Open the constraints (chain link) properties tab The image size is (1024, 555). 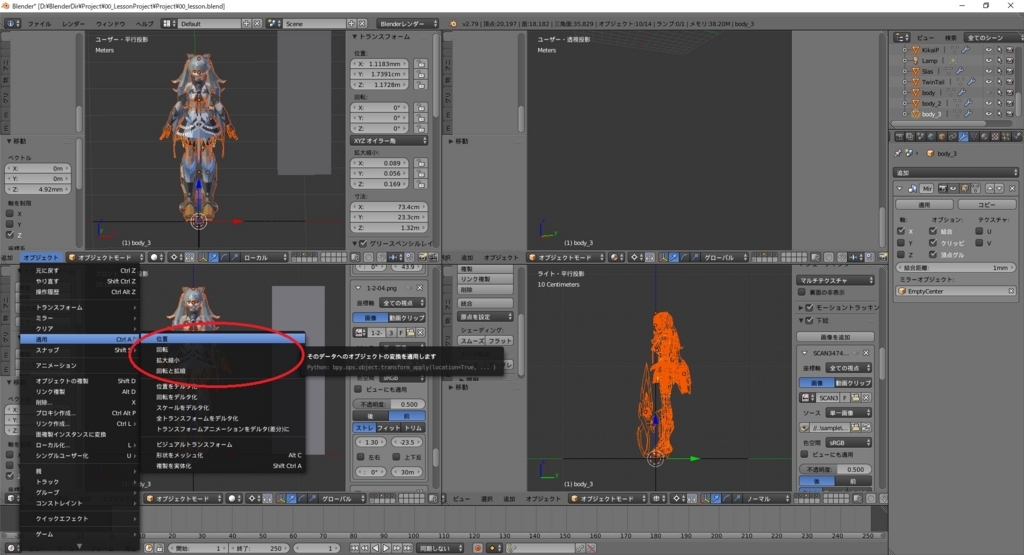click(x=953, y=136)
